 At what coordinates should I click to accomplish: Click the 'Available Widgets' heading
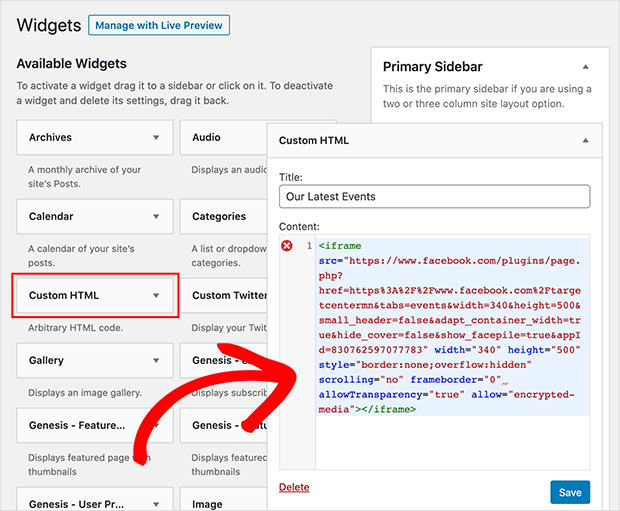(x=72, y=64)
